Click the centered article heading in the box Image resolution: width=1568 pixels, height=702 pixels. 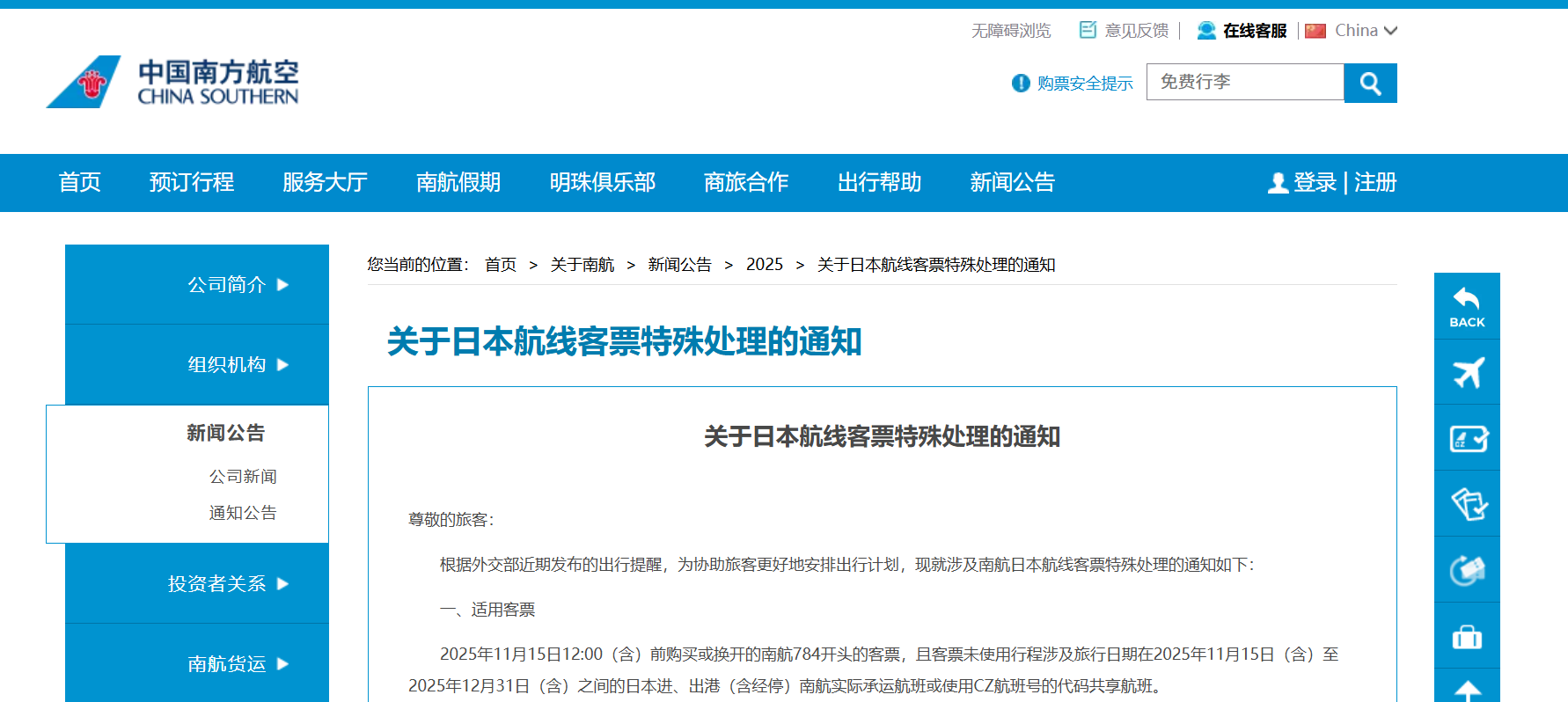pos(883,436)
